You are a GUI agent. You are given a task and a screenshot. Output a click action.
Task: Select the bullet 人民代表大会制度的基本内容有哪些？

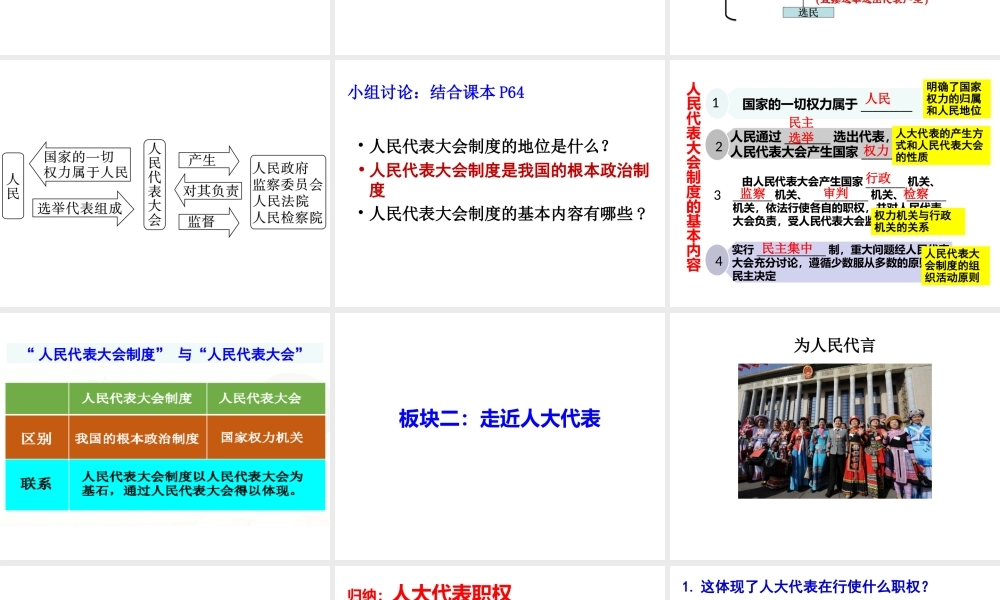pos(508,214)
